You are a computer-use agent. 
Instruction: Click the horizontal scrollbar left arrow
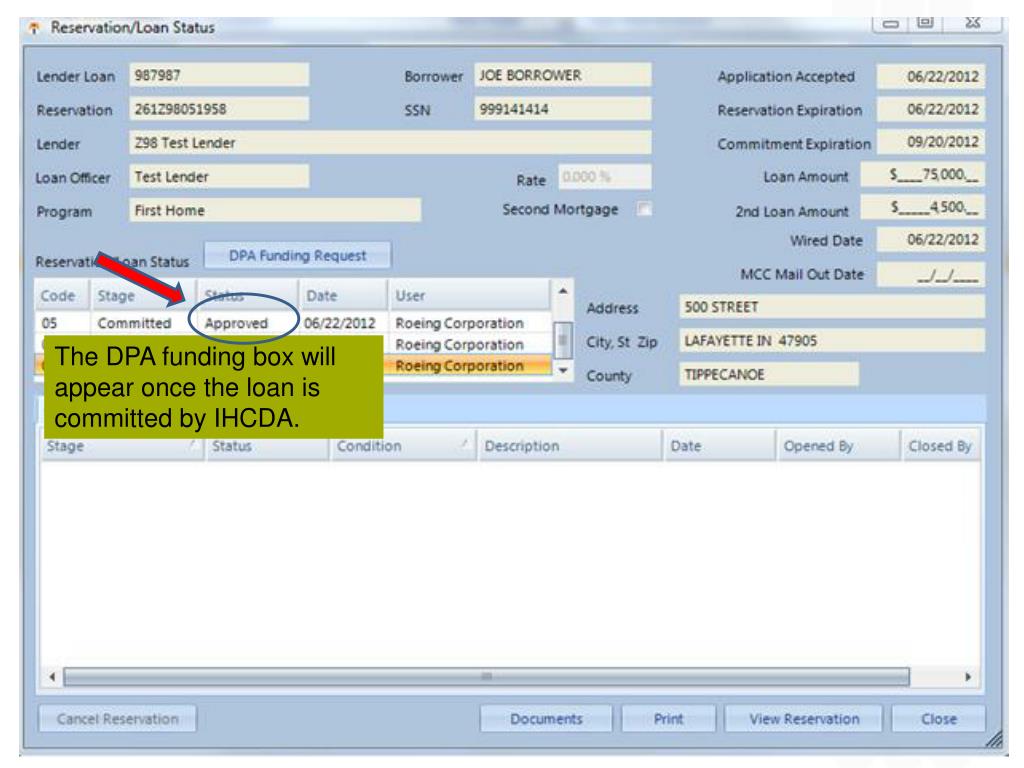(52, 677)
